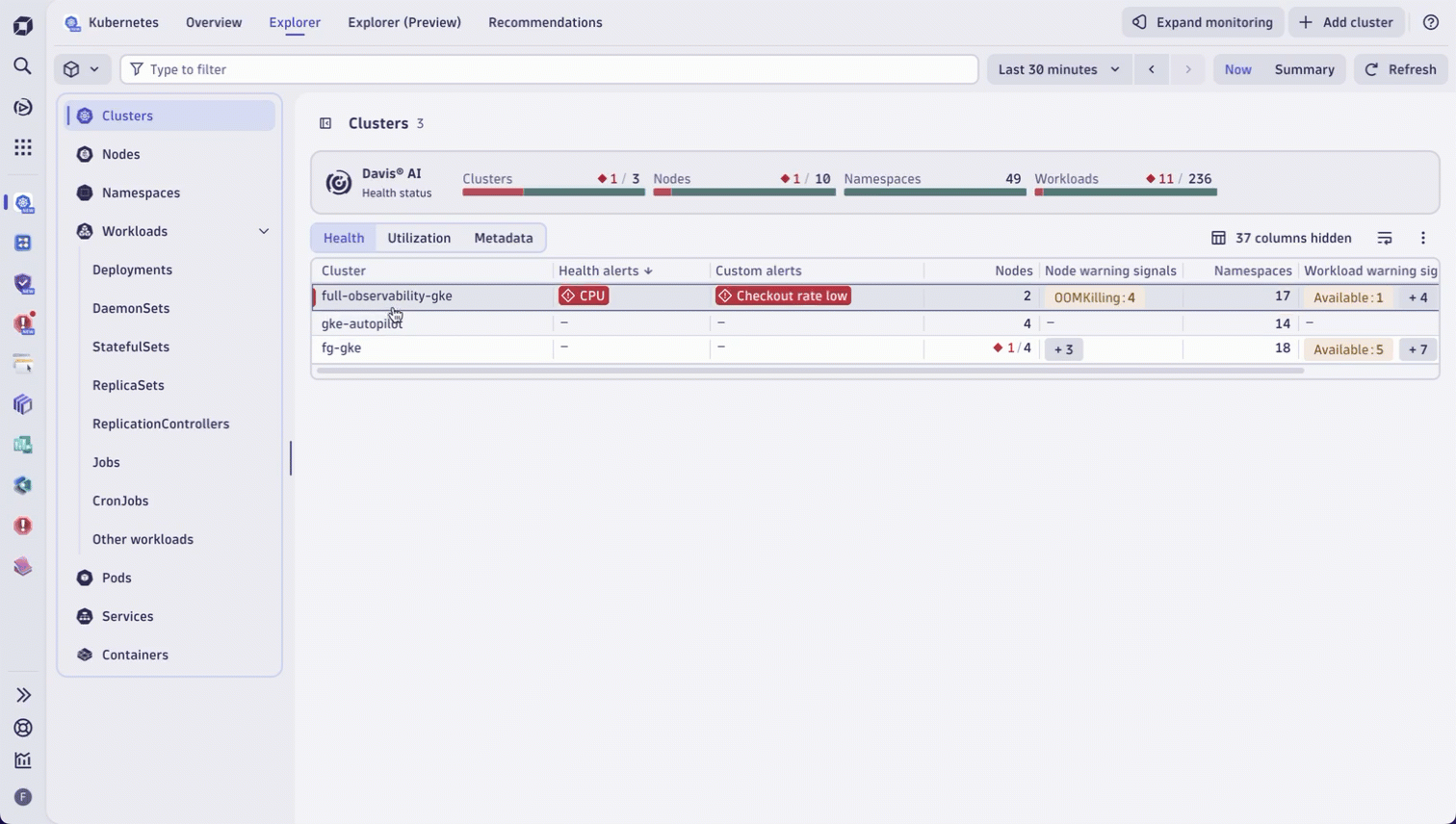The height and width of the screenshot is (824, 1456).
Task: Click the Nodes icon in the sidebar
Action: coord(85,154)
